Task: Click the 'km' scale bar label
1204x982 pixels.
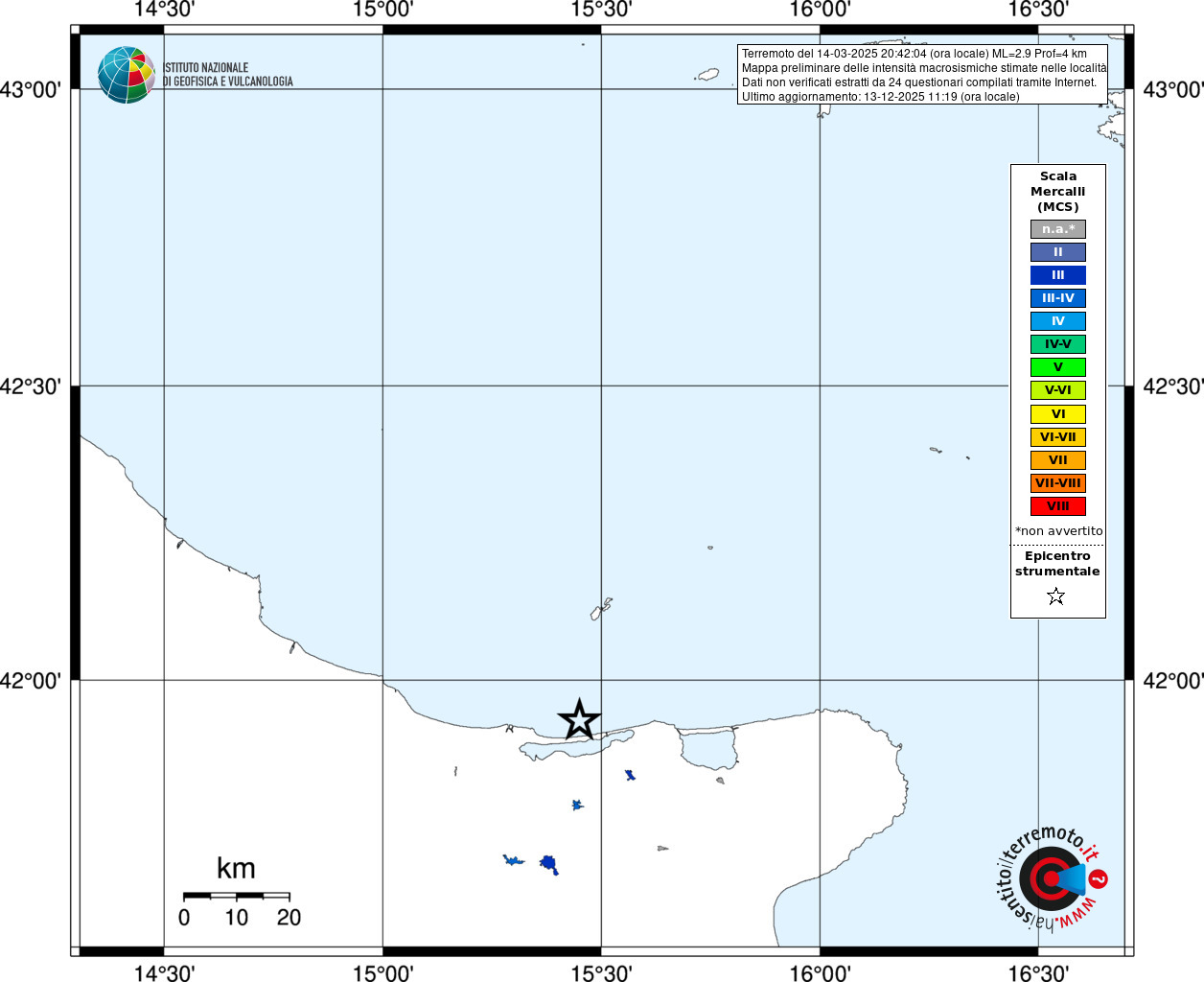Action: [236, 869]
